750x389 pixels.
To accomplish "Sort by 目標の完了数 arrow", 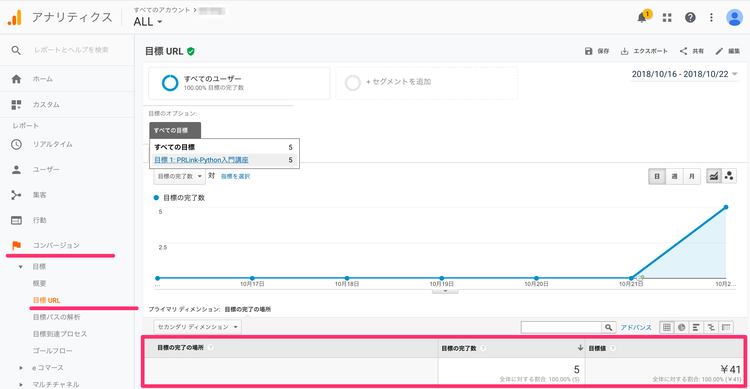I will (x=580, y=348).
